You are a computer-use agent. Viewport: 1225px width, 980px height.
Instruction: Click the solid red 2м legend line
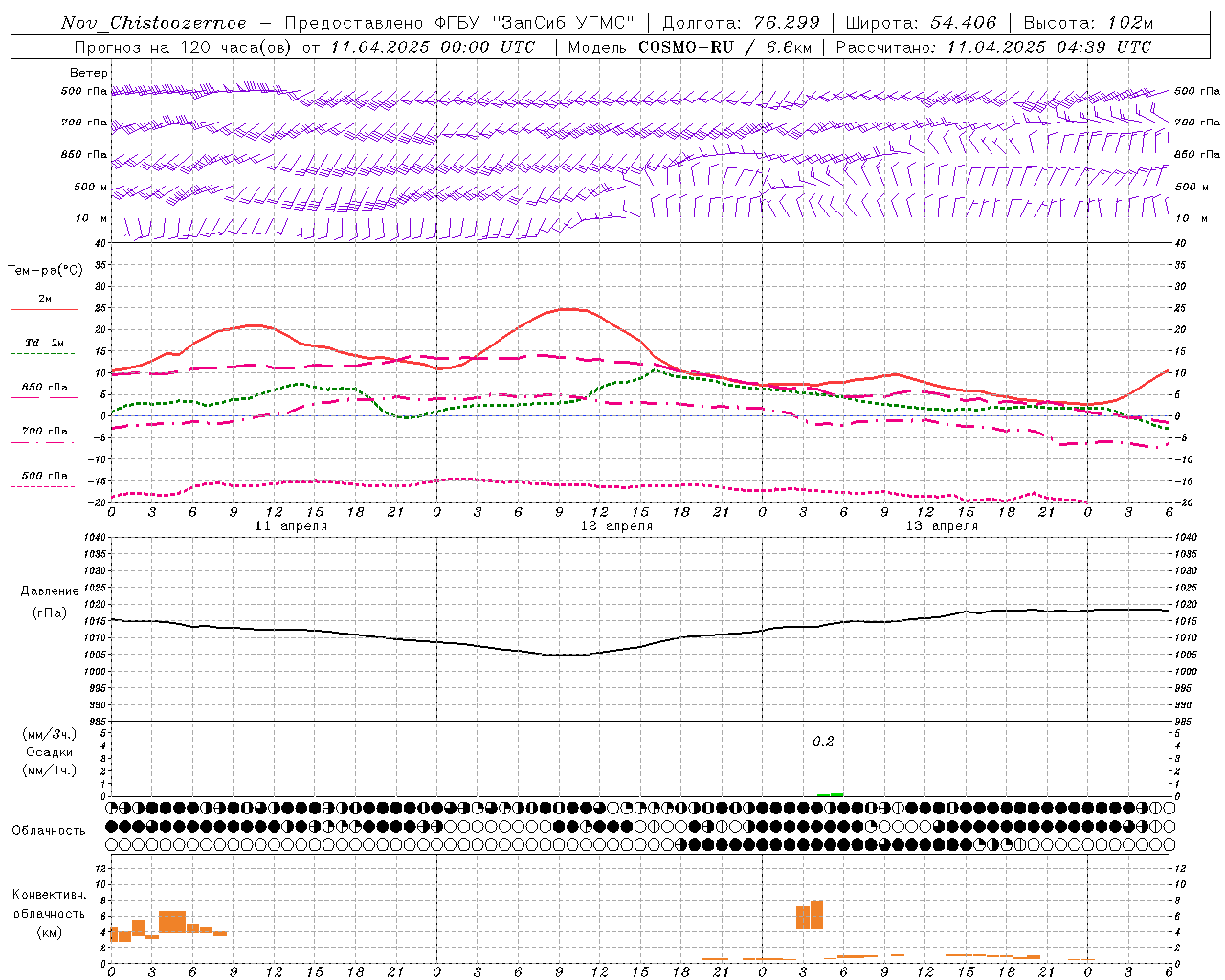pos(44,310)
